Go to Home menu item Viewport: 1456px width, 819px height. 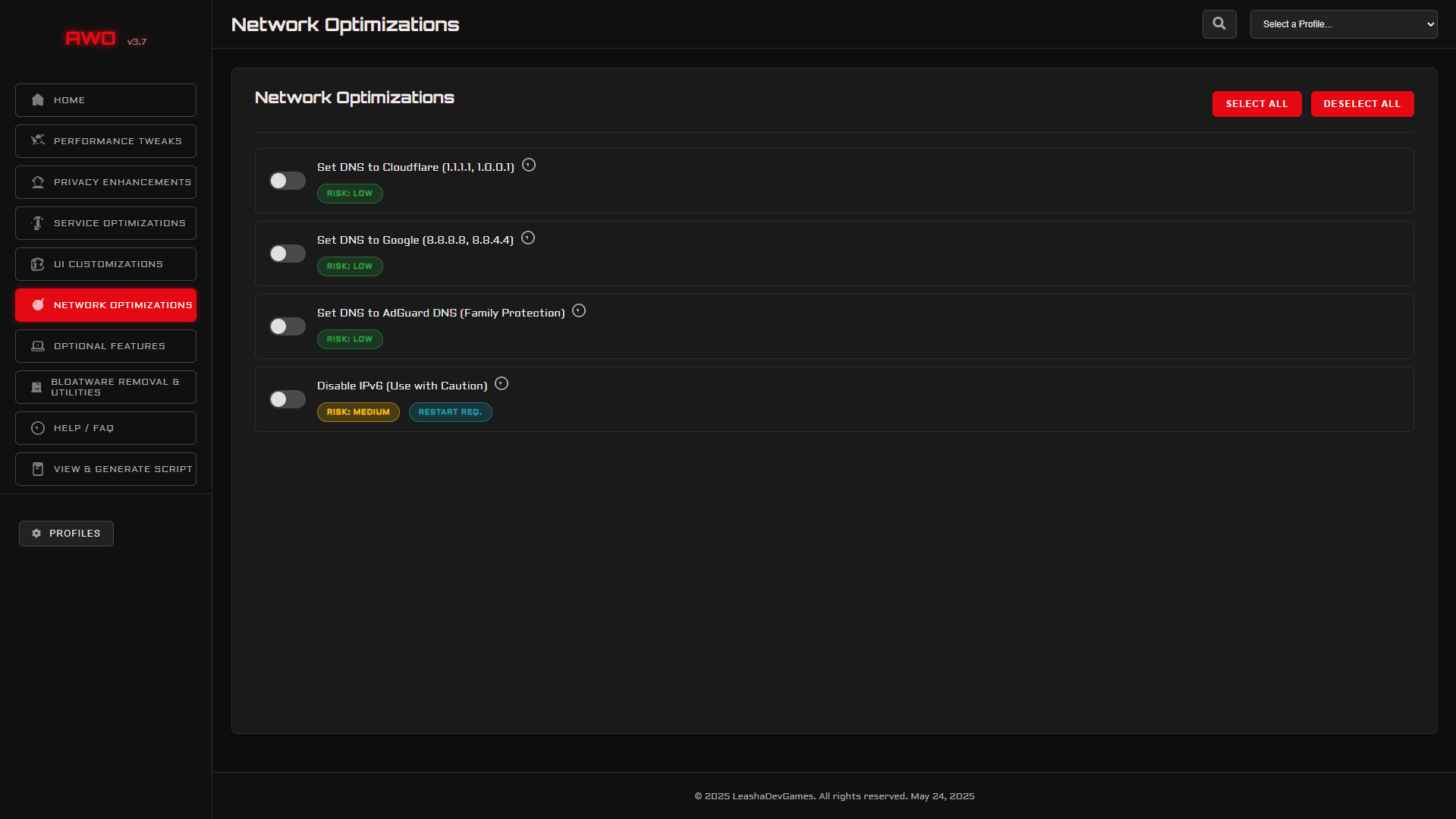click(105, 100)
